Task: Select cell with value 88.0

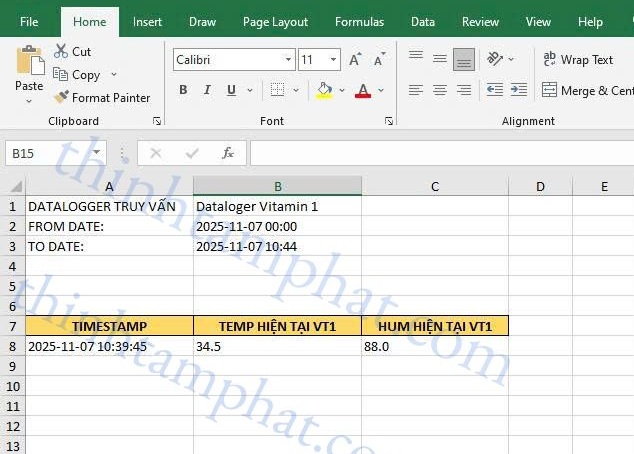Action: click(x=435, y=346)
